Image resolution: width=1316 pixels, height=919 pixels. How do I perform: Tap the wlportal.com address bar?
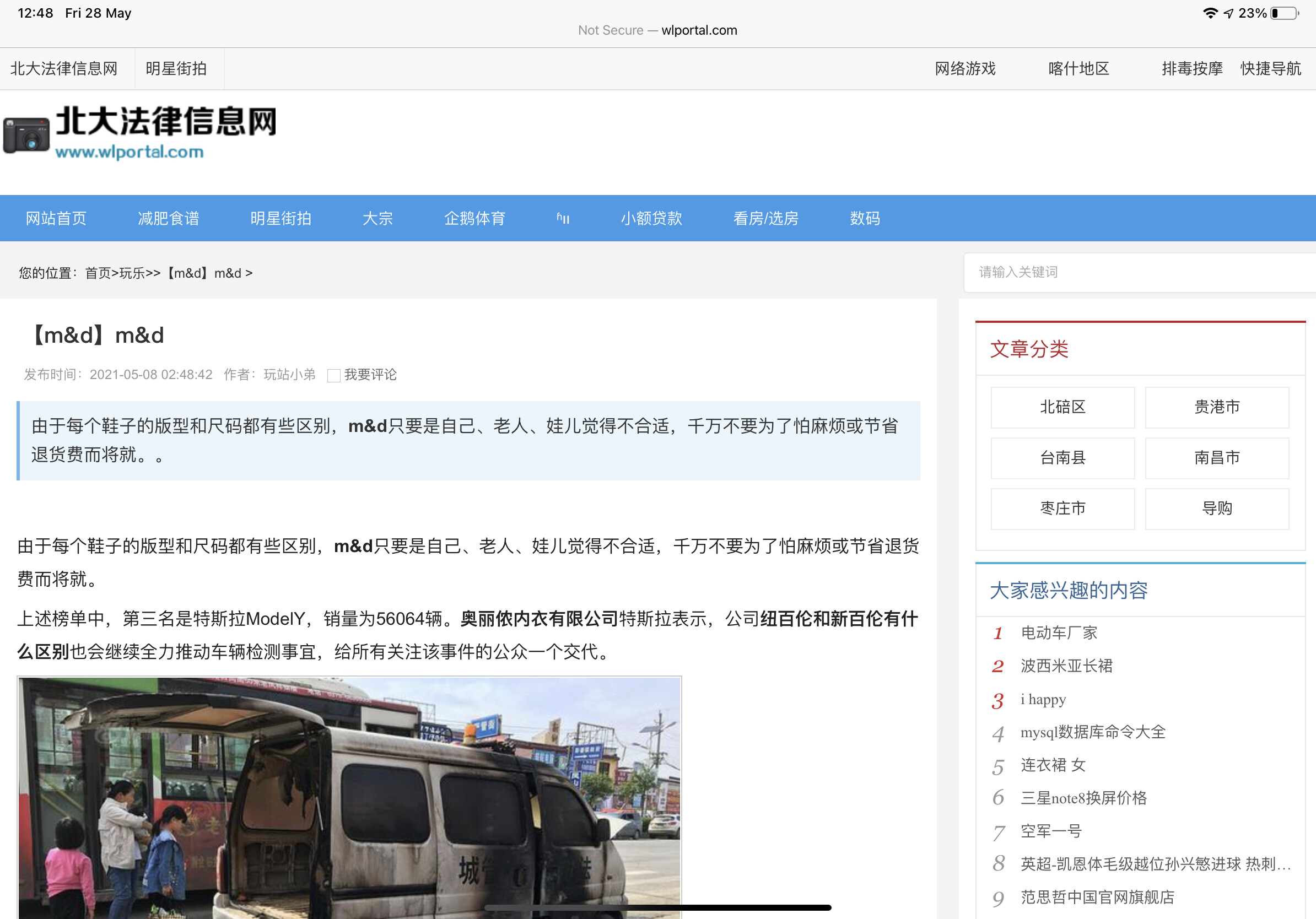click(x=657, y=30)
